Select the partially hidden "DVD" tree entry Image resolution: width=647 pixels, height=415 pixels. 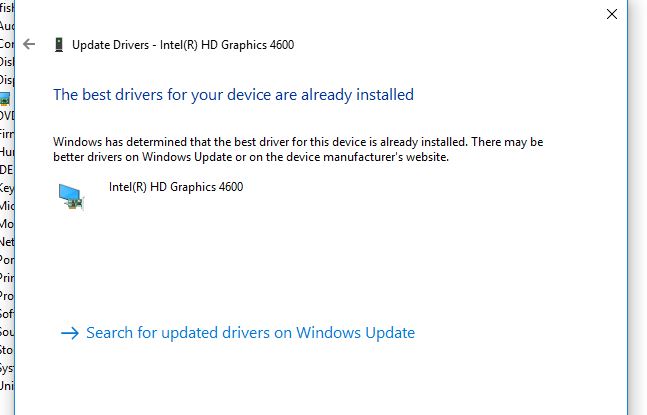pos(6,116)
